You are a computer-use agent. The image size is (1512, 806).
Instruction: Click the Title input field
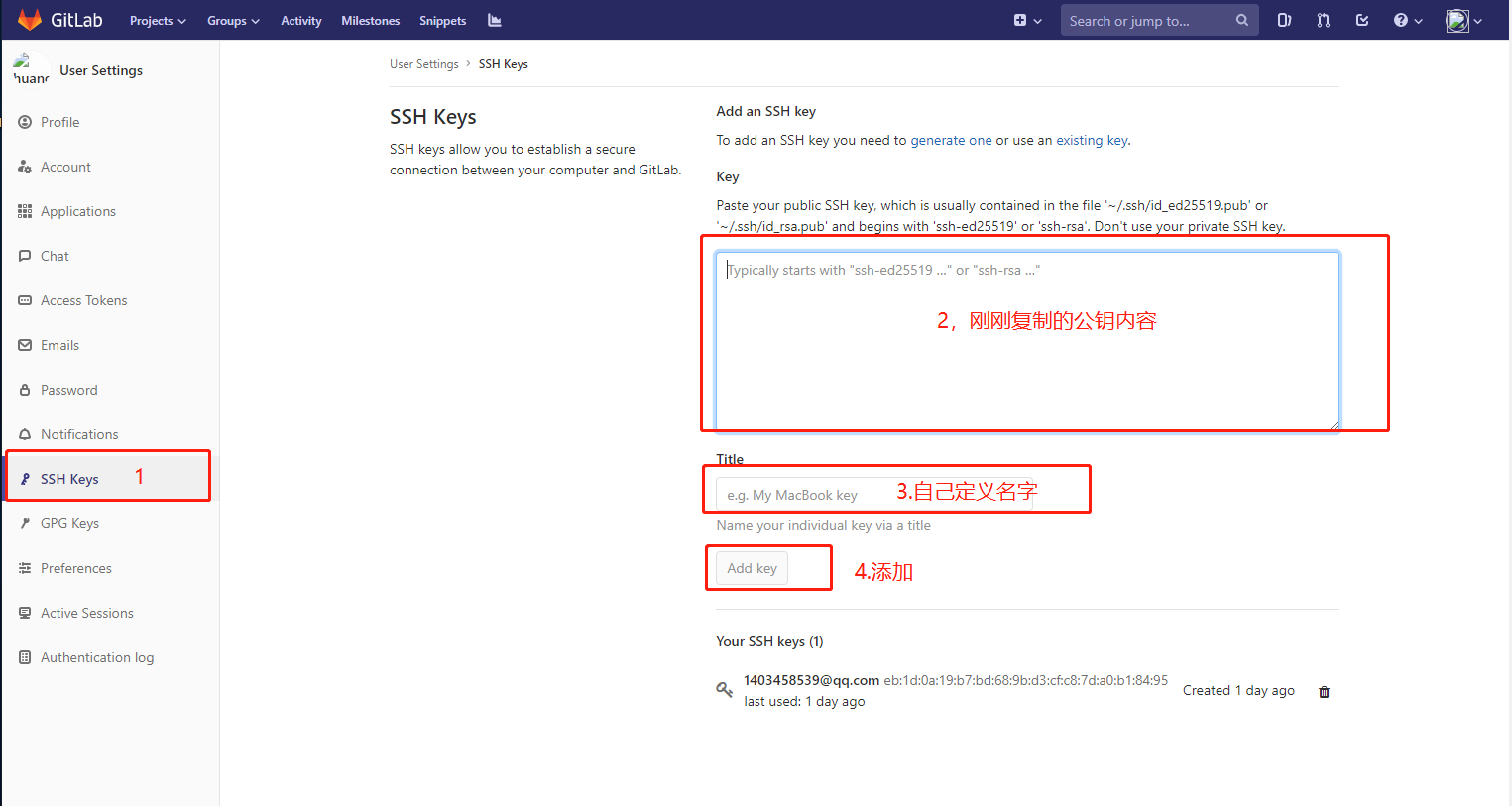coord(873,494)
